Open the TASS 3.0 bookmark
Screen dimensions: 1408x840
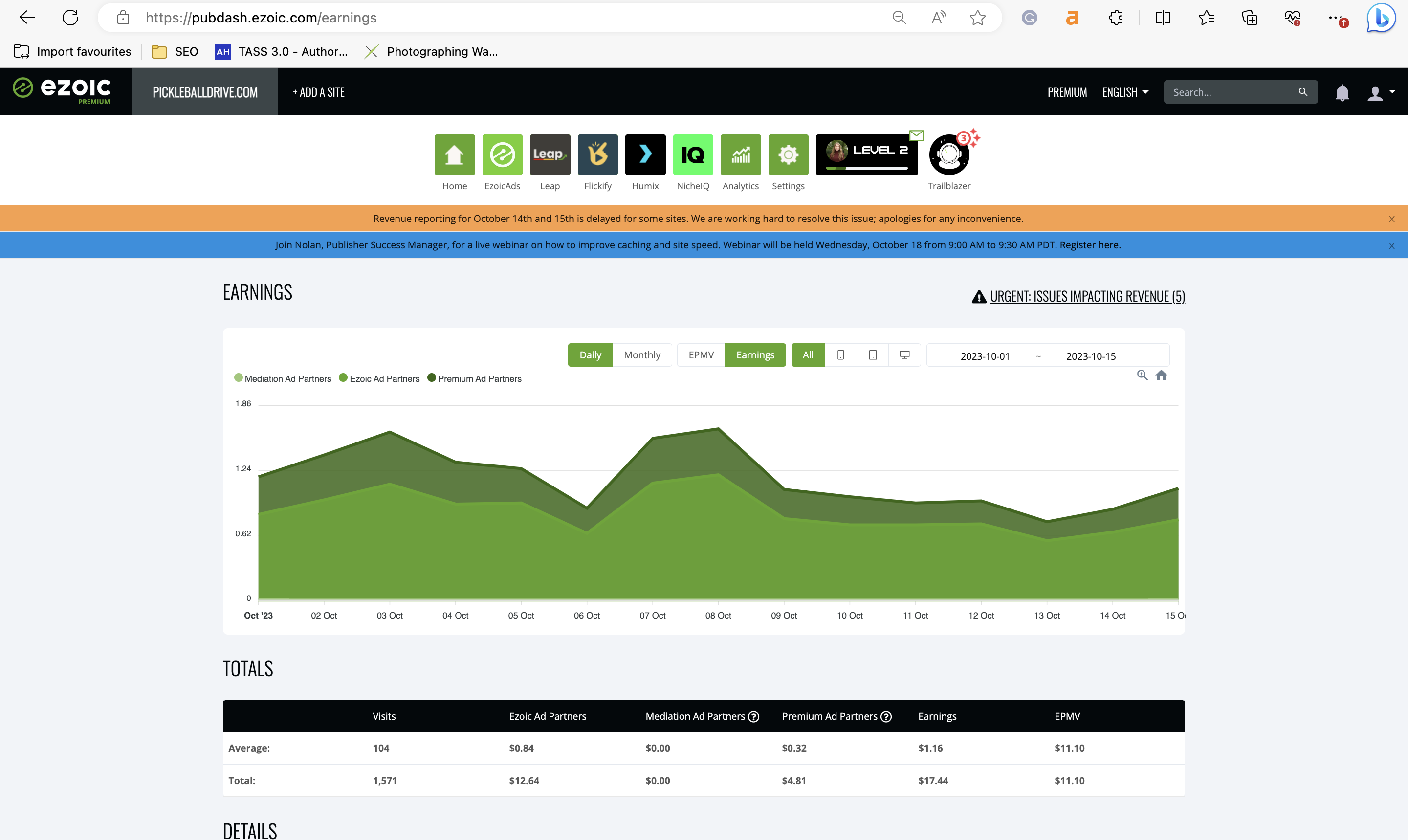click(281, 51)
